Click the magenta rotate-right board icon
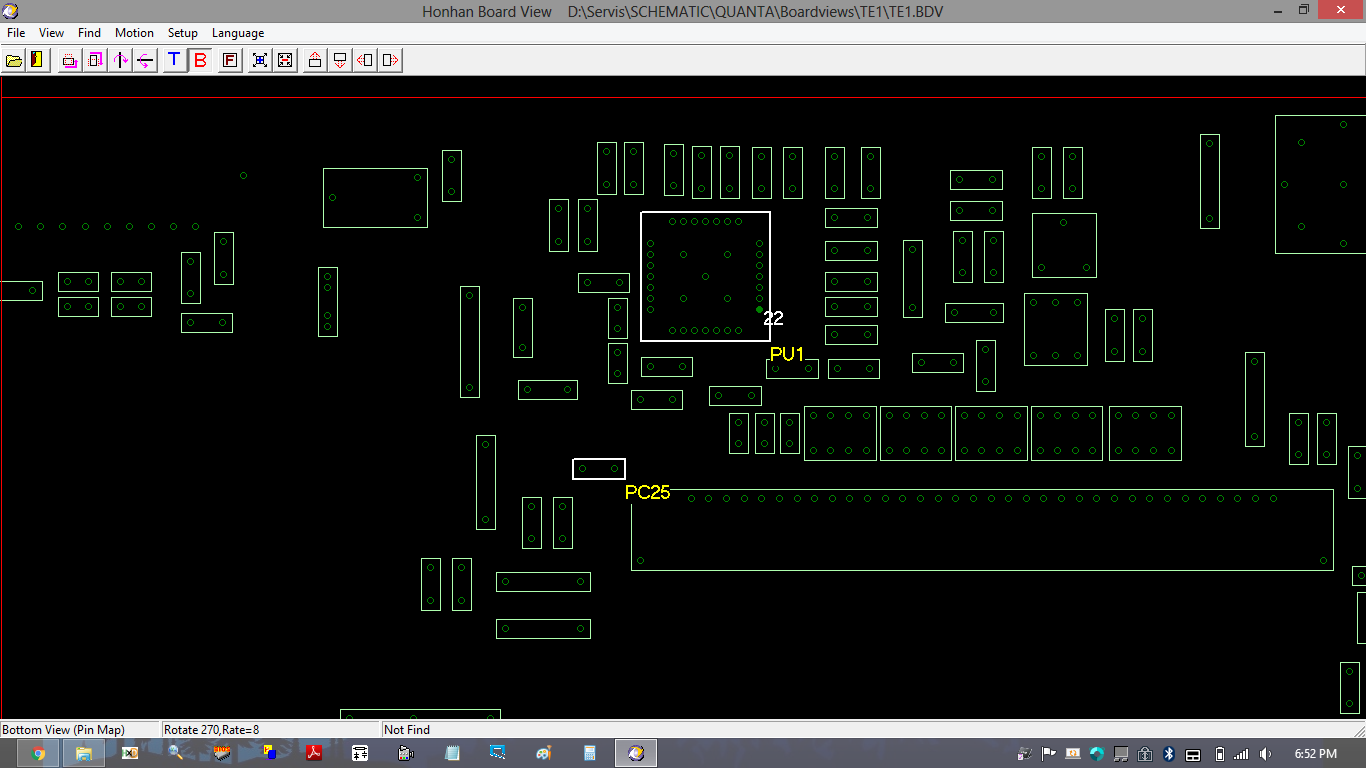The image size is (1366, 768). point(95,60)
